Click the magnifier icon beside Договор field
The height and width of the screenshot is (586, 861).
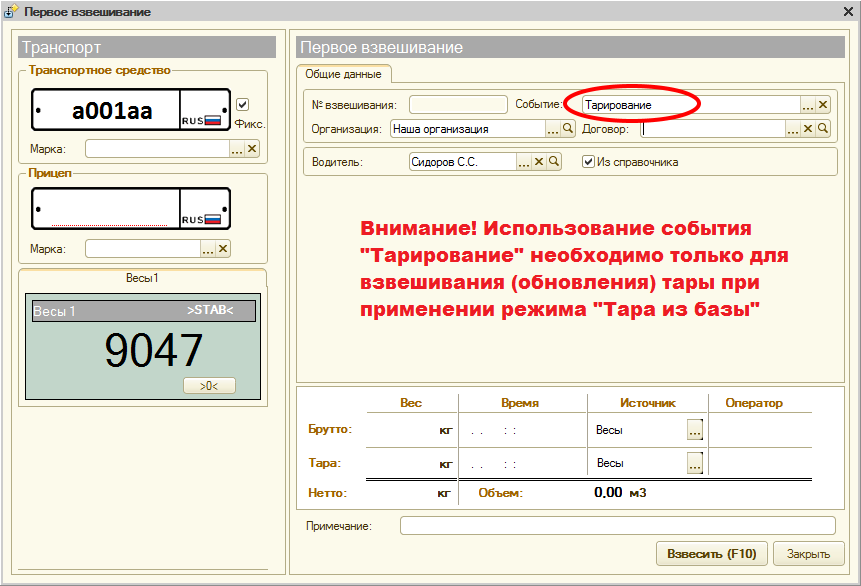[823, 129]
